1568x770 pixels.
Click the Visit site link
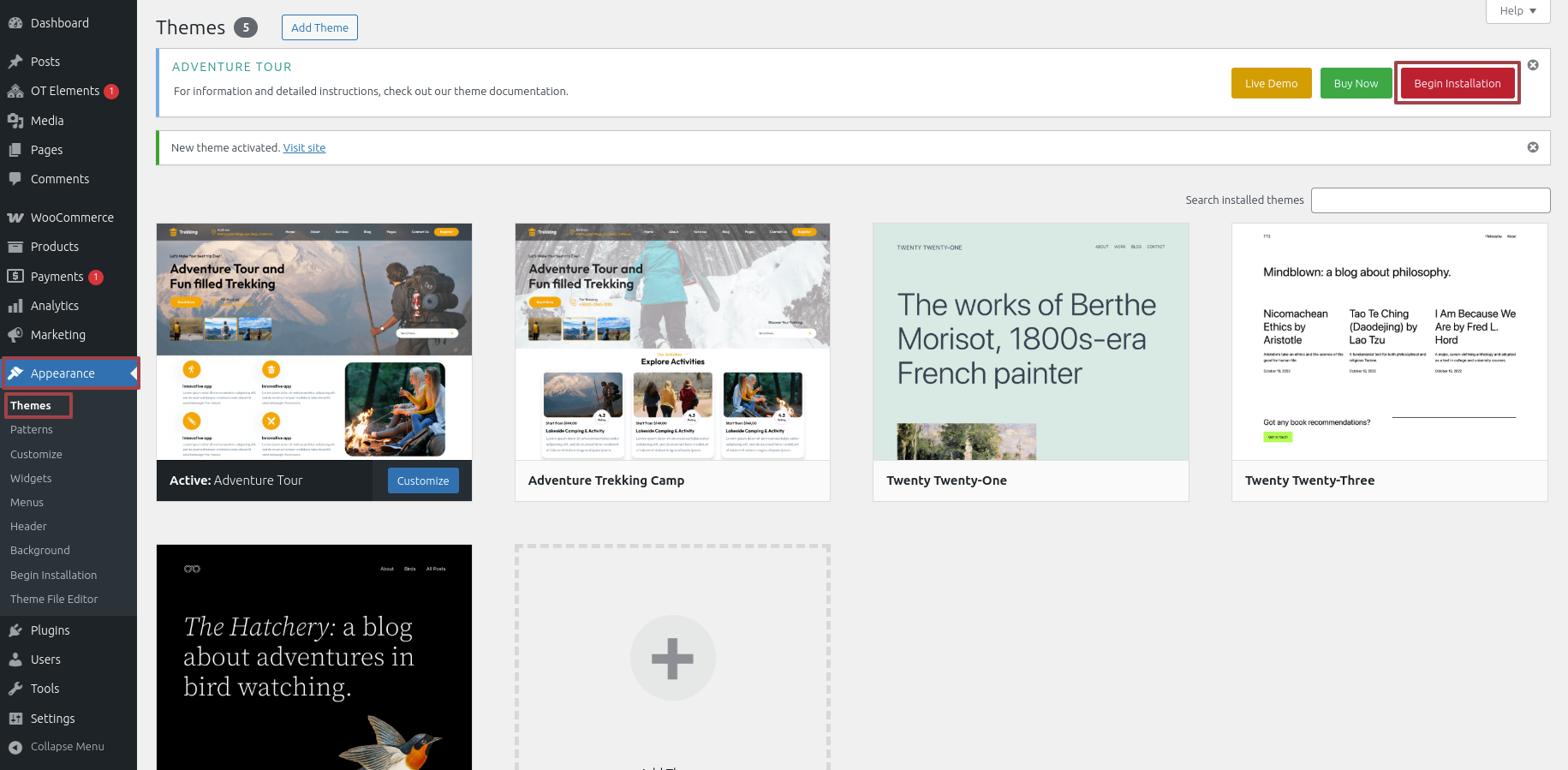(x=304, y=147)
